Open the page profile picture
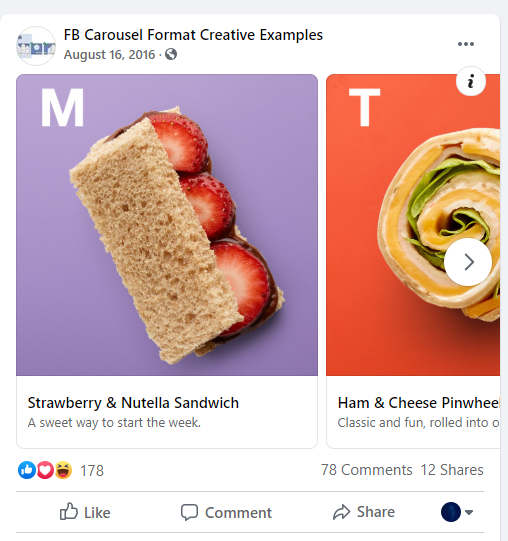508x541 pixels. [36, 46]
